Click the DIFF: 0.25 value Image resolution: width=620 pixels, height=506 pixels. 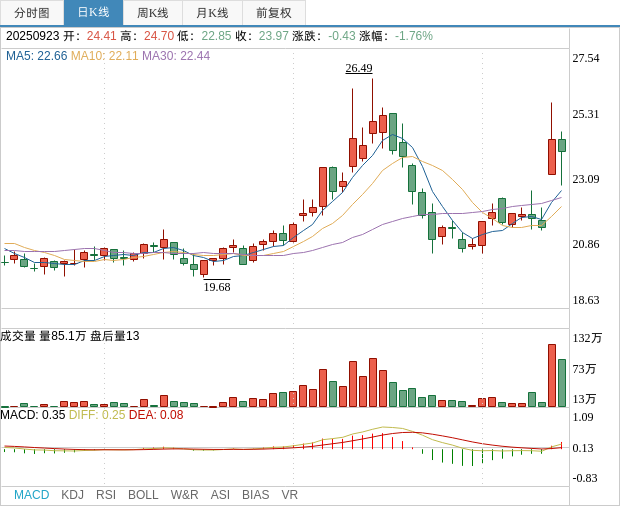97,415
